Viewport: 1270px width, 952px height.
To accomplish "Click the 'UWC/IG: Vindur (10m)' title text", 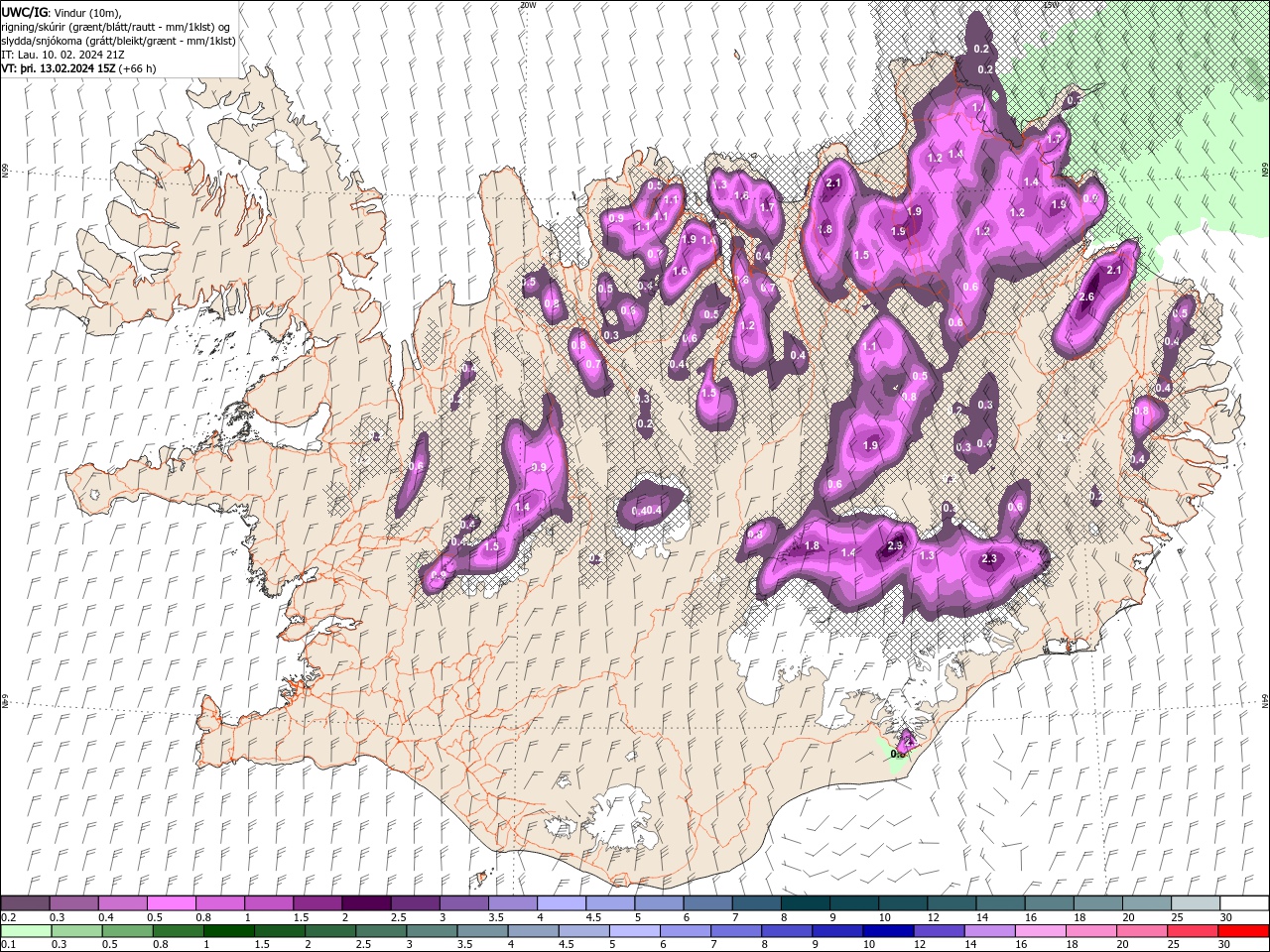I will coord(61,12).
